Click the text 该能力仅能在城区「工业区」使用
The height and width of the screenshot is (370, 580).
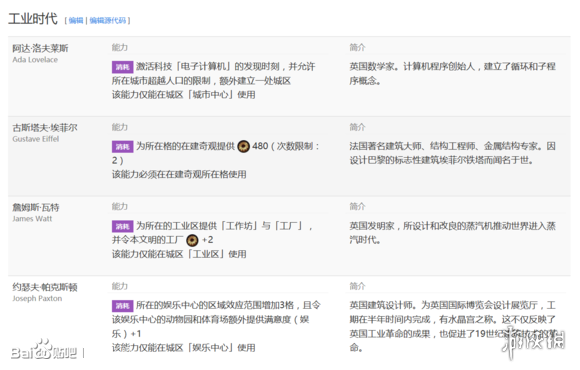tap(179, 254)
